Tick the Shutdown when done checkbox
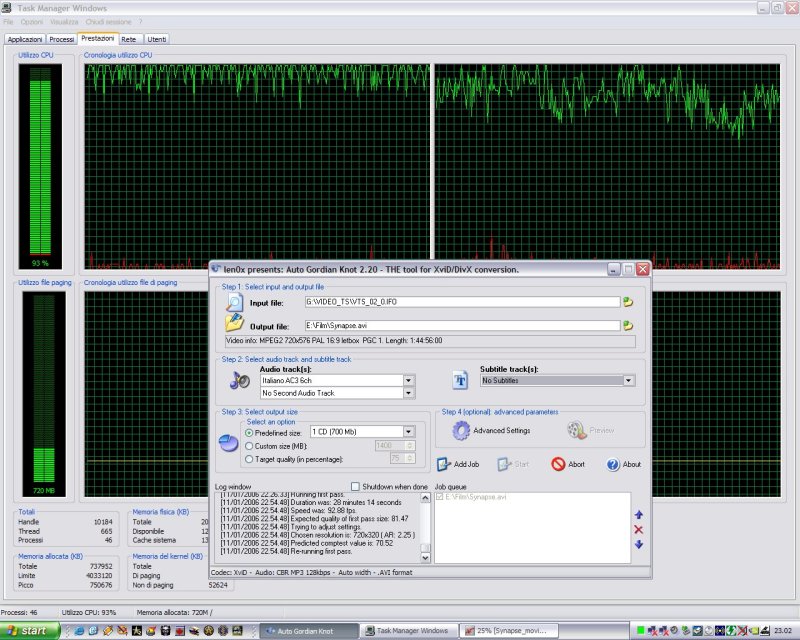This screenshot has width=800, height=640. click(x=355, y=486)
